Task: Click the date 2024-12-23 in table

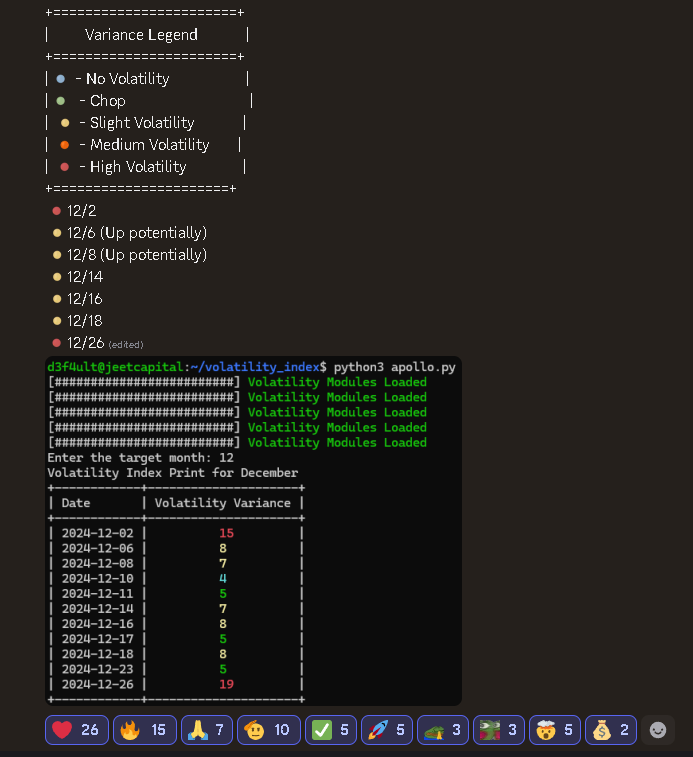Action: click(98, 669)
